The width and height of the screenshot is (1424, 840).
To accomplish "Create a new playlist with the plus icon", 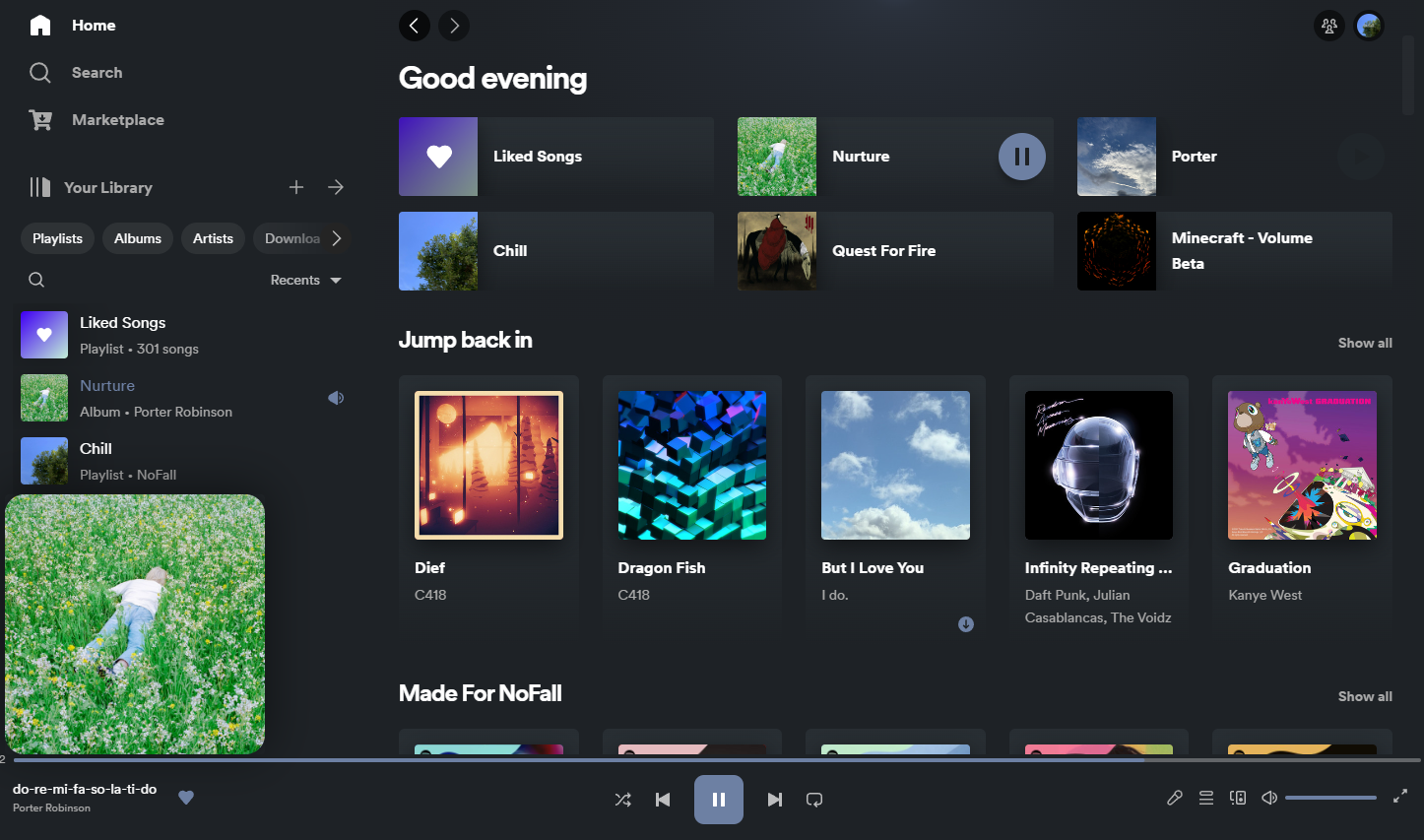I will click(x=296, y=187).
